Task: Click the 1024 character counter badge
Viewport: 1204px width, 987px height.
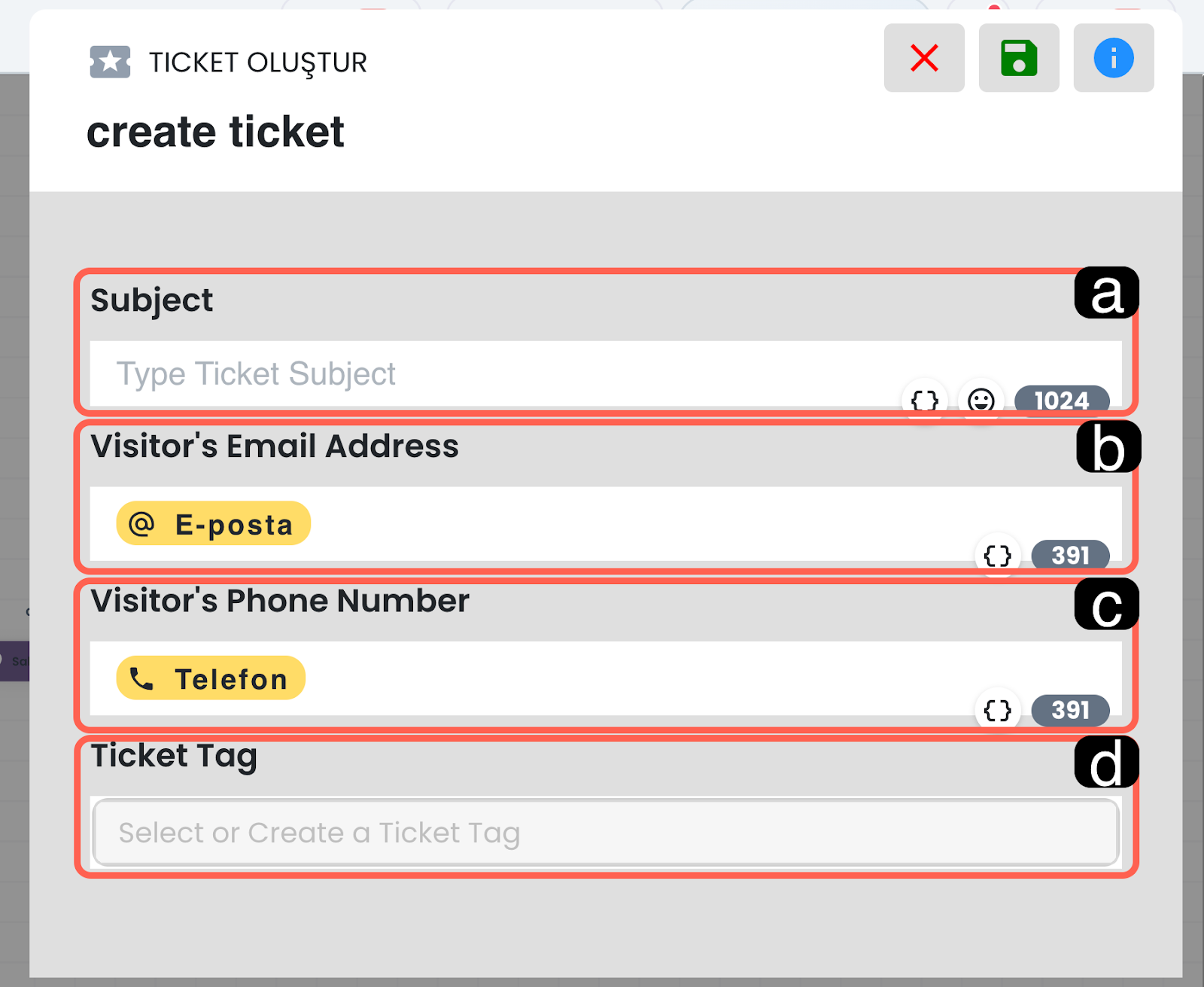Action: pyautogui.click(x=1062, y=401)
